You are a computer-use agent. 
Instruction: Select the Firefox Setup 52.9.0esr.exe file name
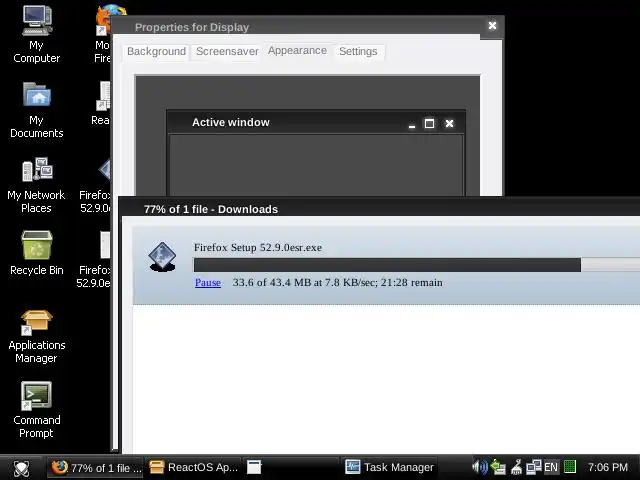pyautogui.click(x=258, y=247)
